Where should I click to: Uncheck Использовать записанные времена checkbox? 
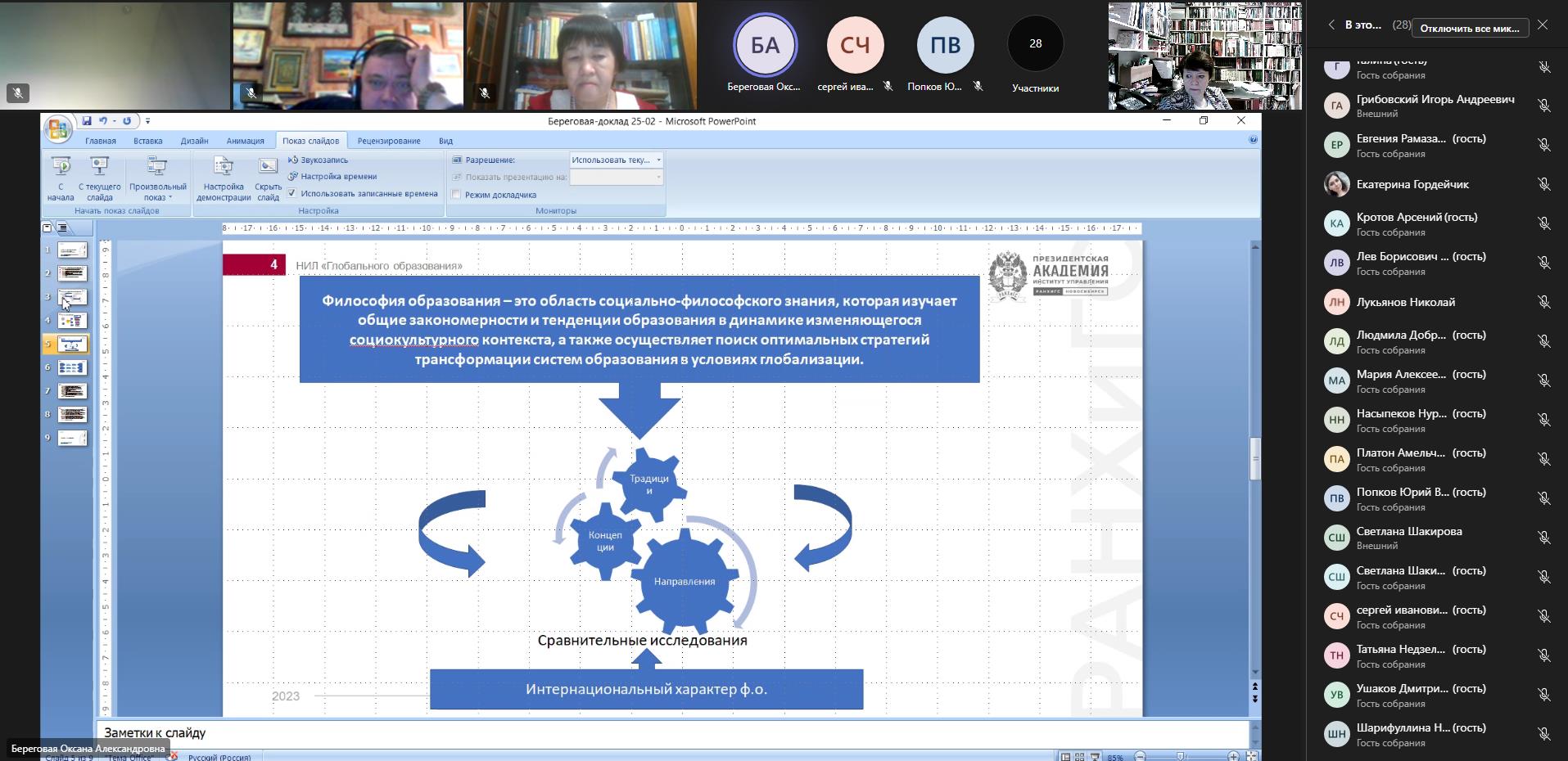[x=292, y=194]
